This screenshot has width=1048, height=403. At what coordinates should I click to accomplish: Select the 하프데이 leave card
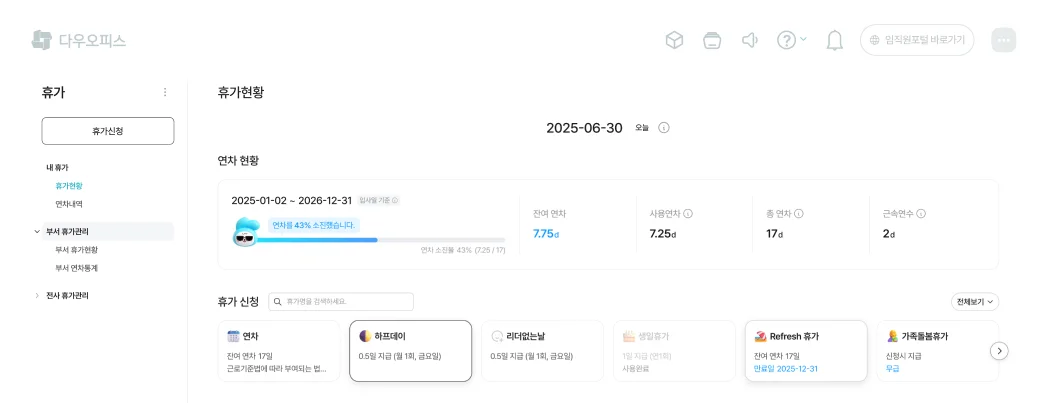(x=410, y=350)
